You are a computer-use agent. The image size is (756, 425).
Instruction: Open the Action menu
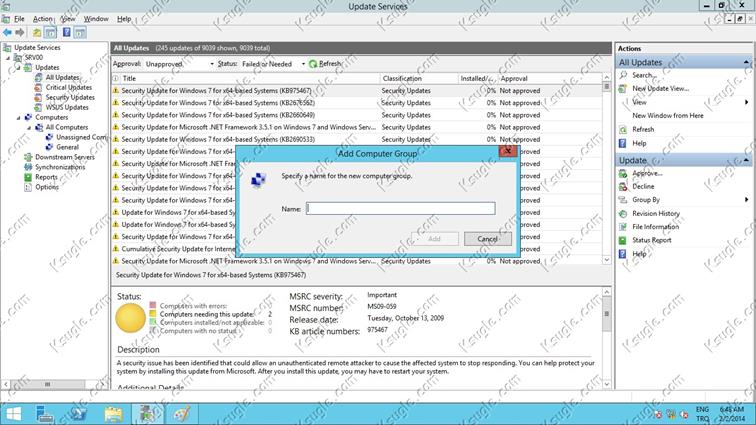click(x=42, y=19)
